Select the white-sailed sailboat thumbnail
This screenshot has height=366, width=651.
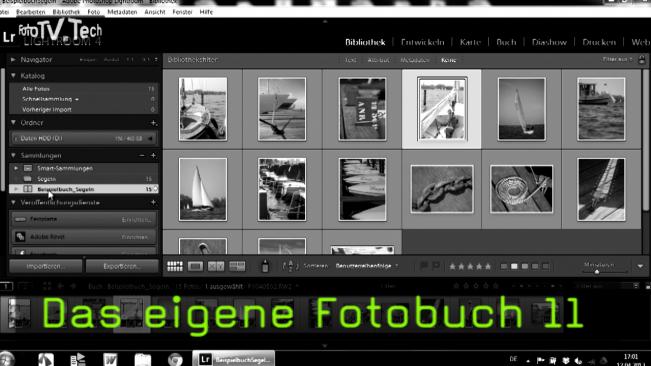coord(203,189)
